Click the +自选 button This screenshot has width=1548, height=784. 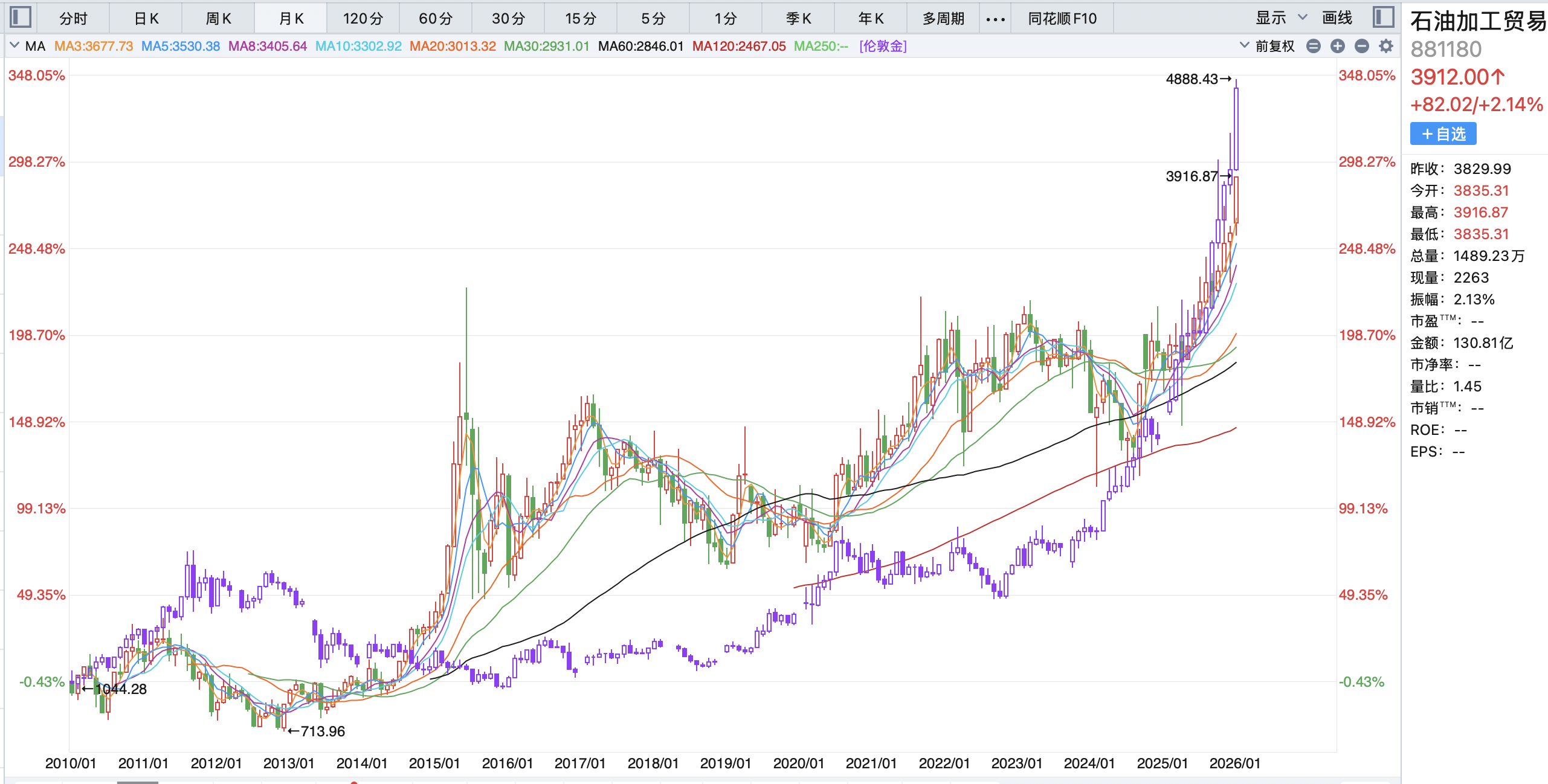pyautogui.click(x=1443, y=133)
